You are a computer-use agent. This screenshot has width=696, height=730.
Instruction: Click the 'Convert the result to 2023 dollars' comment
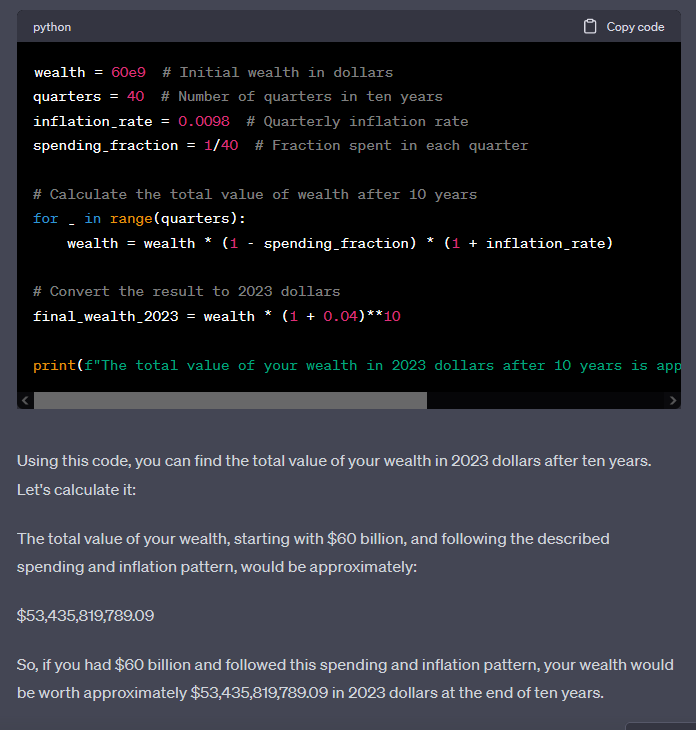(x=187, y=291)
